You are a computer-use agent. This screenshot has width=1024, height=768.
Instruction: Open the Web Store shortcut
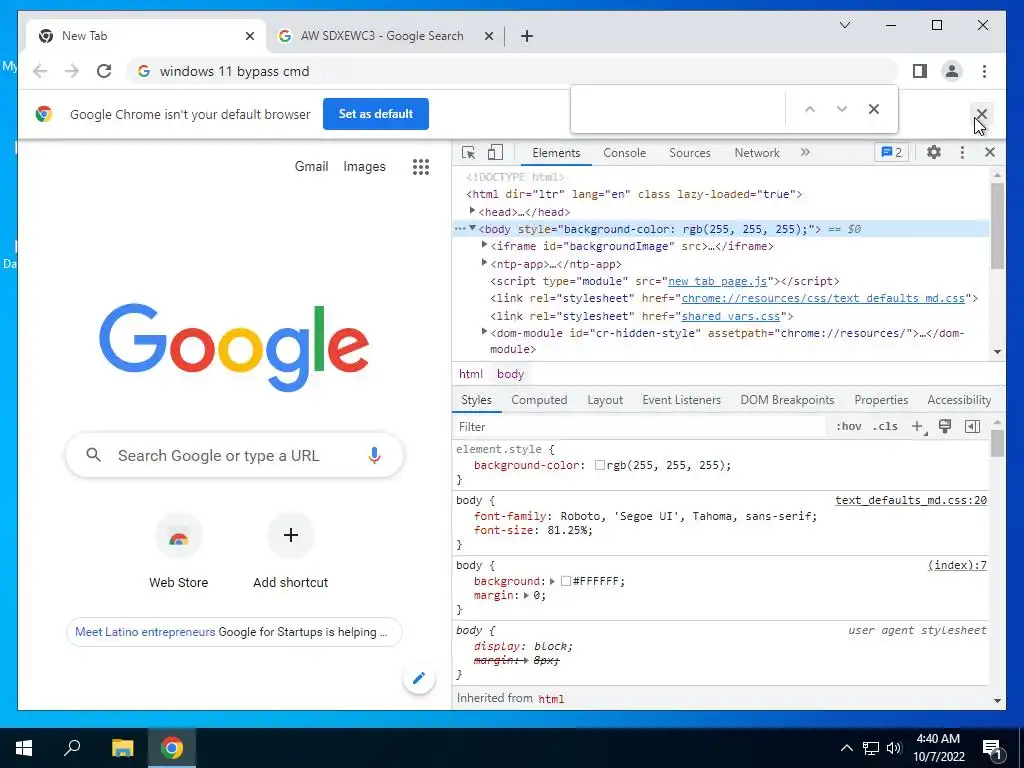179,551
